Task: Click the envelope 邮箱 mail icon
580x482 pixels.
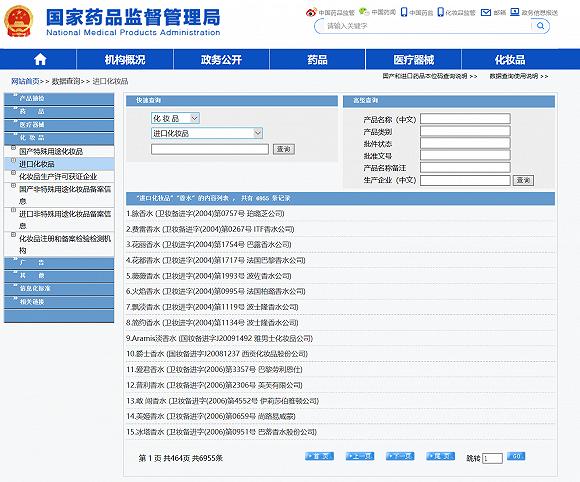Action: coord(485,12)
